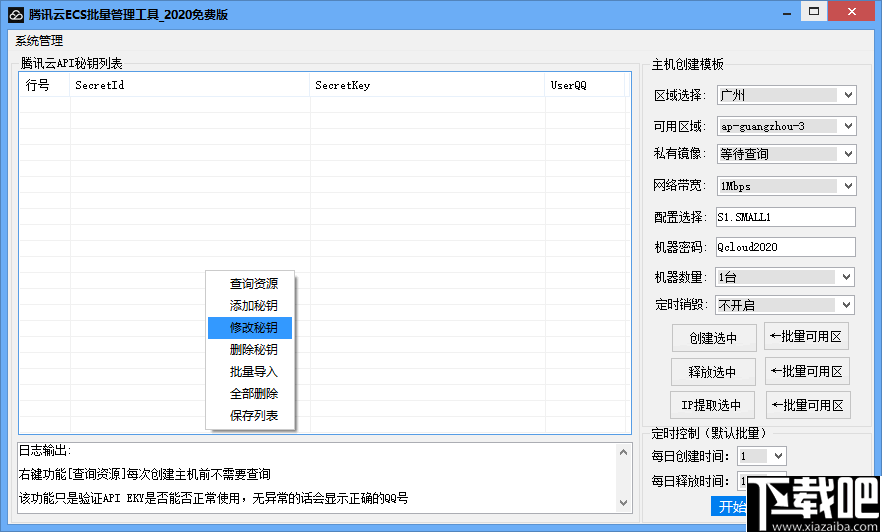Viewport: 882px width, 532px height.
Task: Click the SecretKey column header
Action: pos(428,85)
